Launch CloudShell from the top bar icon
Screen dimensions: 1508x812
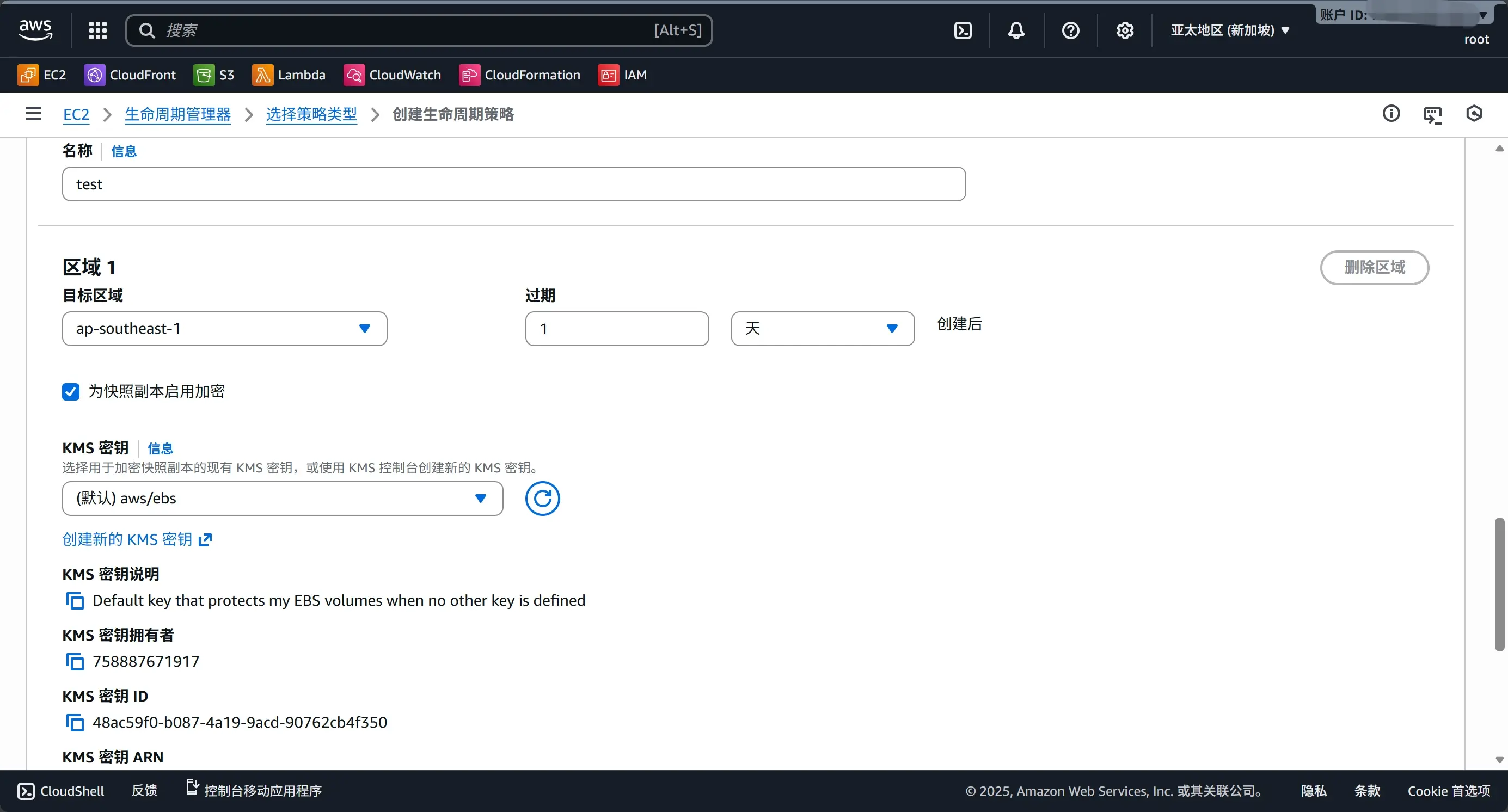coord(963,30)
